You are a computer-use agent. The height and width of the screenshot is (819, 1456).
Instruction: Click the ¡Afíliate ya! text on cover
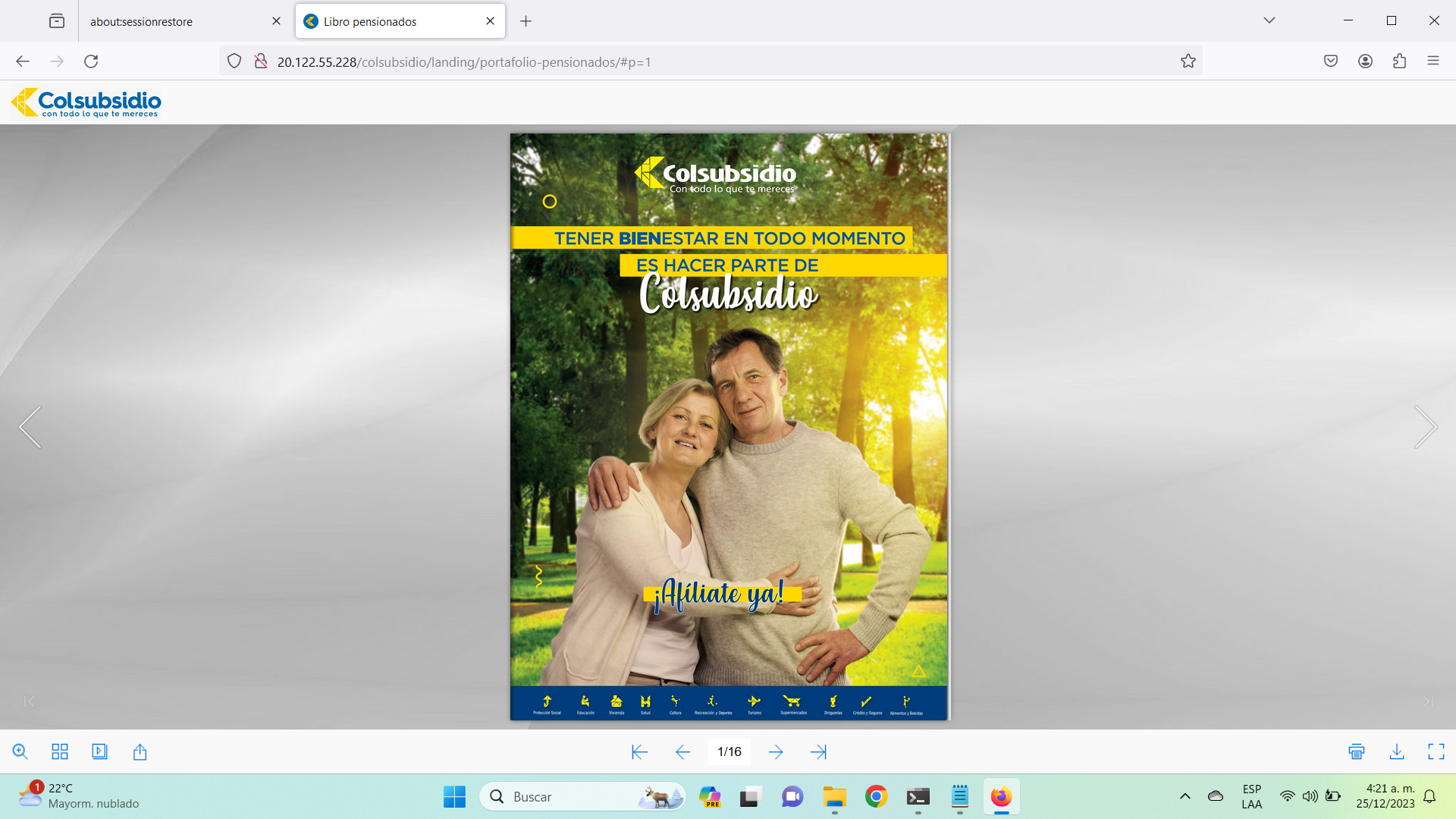(x=720, y=595)
